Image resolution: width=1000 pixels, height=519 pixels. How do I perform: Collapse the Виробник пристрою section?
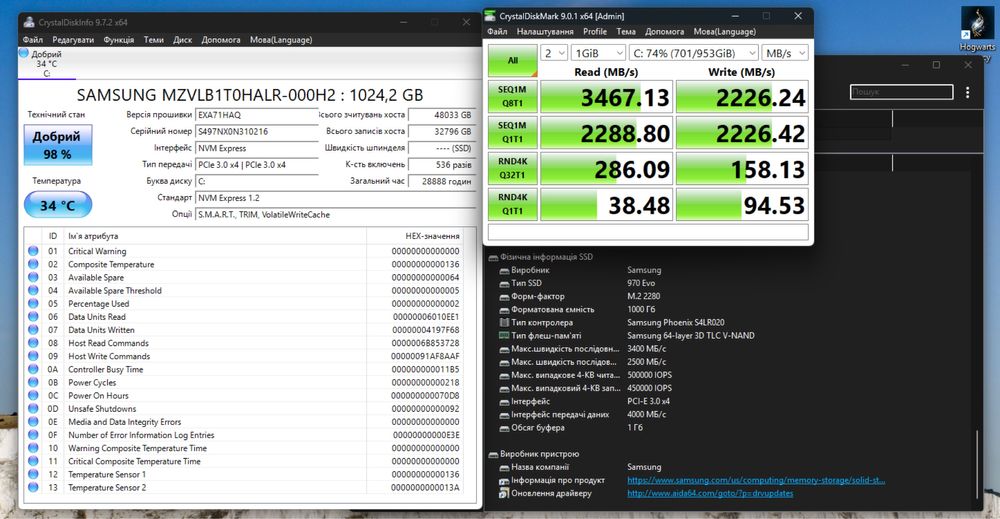point(493,454)
